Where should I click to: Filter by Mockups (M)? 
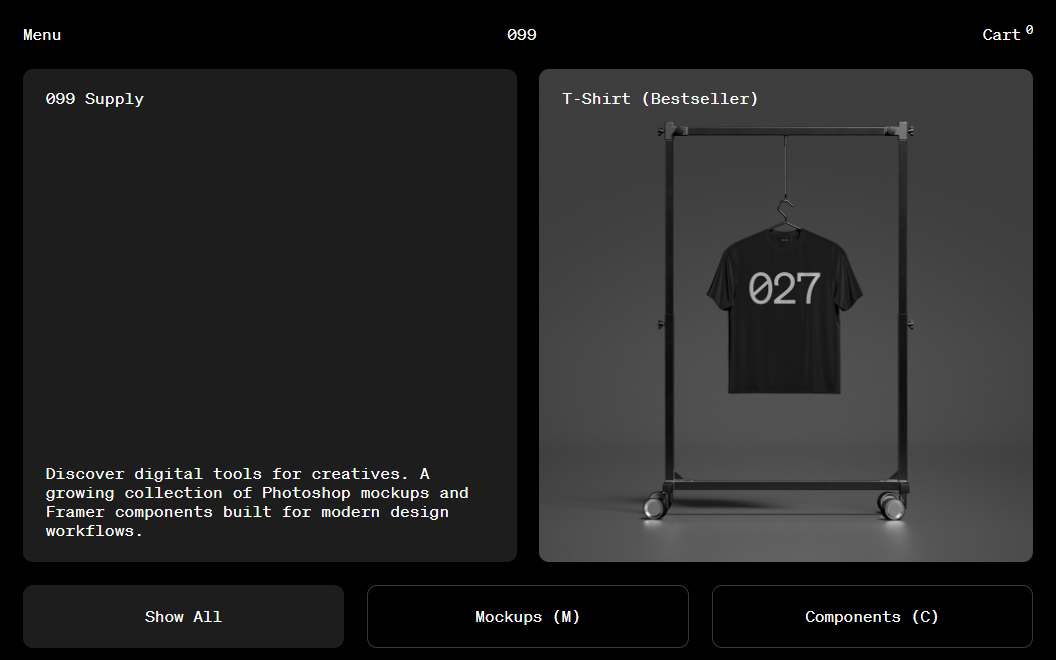click(x=527, y=616)
